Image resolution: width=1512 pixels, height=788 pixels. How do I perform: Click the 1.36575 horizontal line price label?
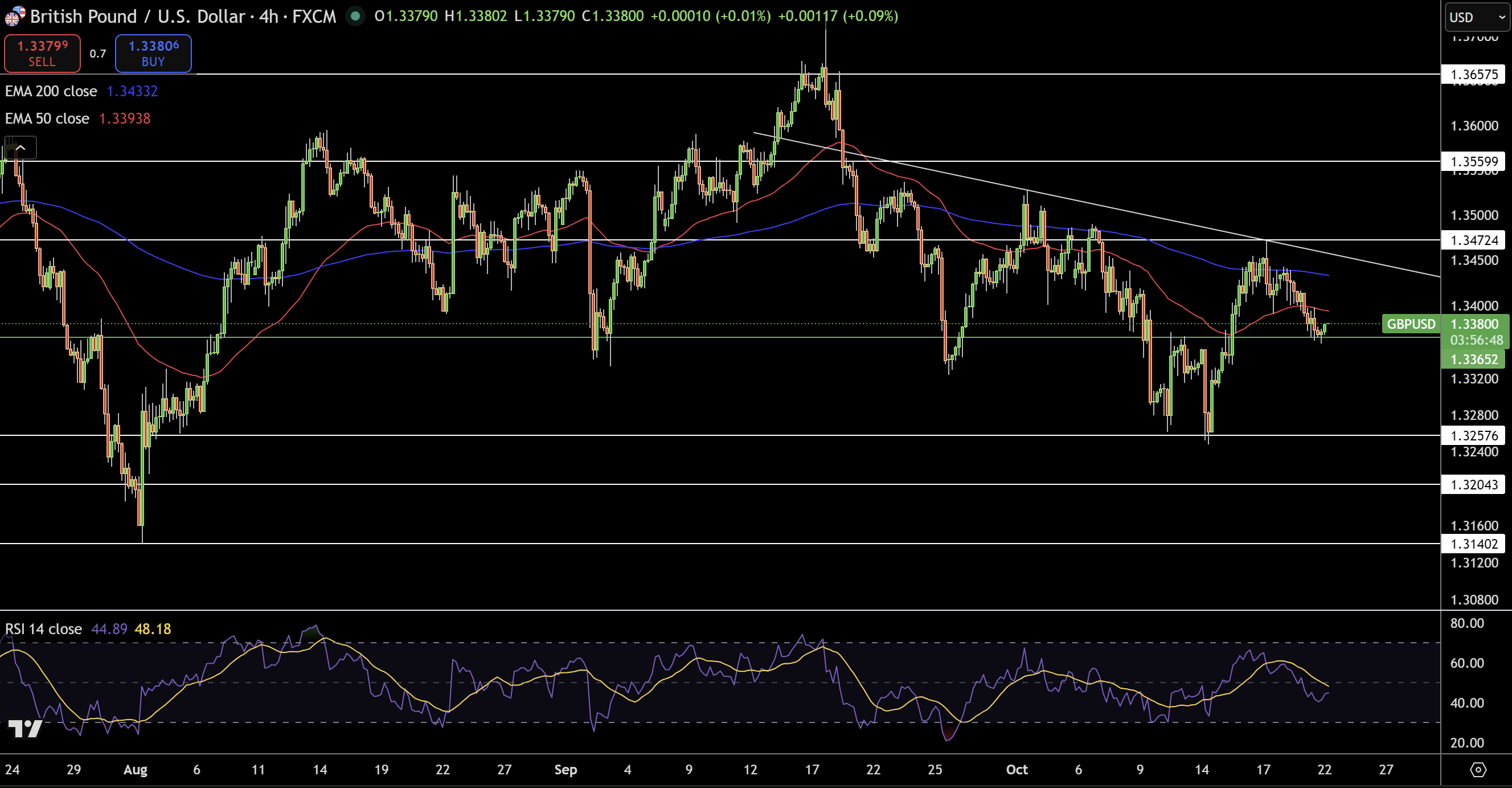pos(1474,75)
